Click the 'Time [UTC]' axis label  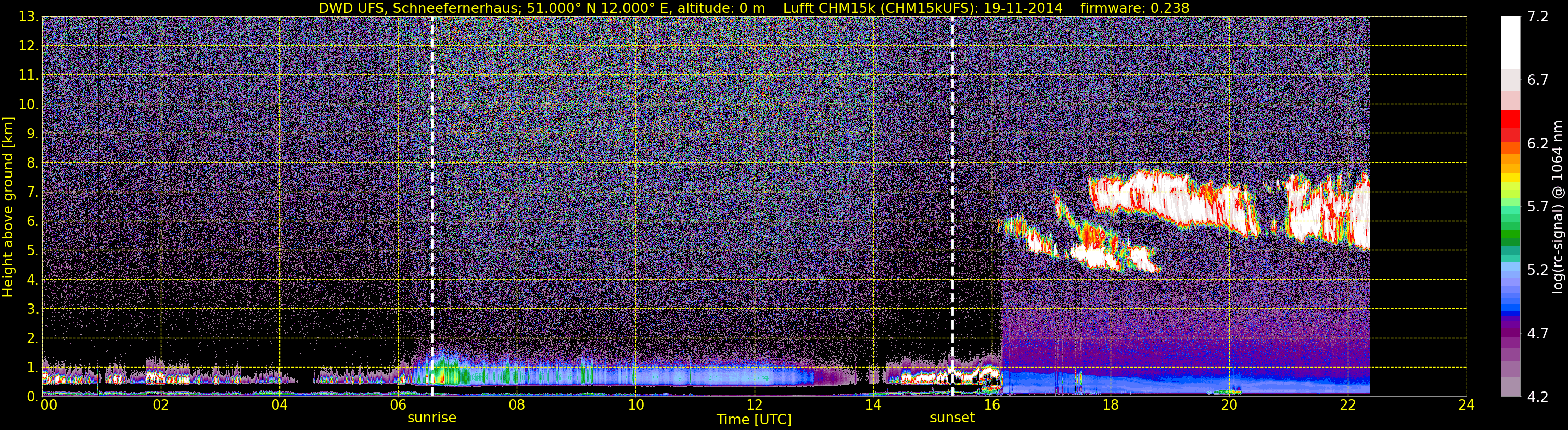tap(754, 420)
